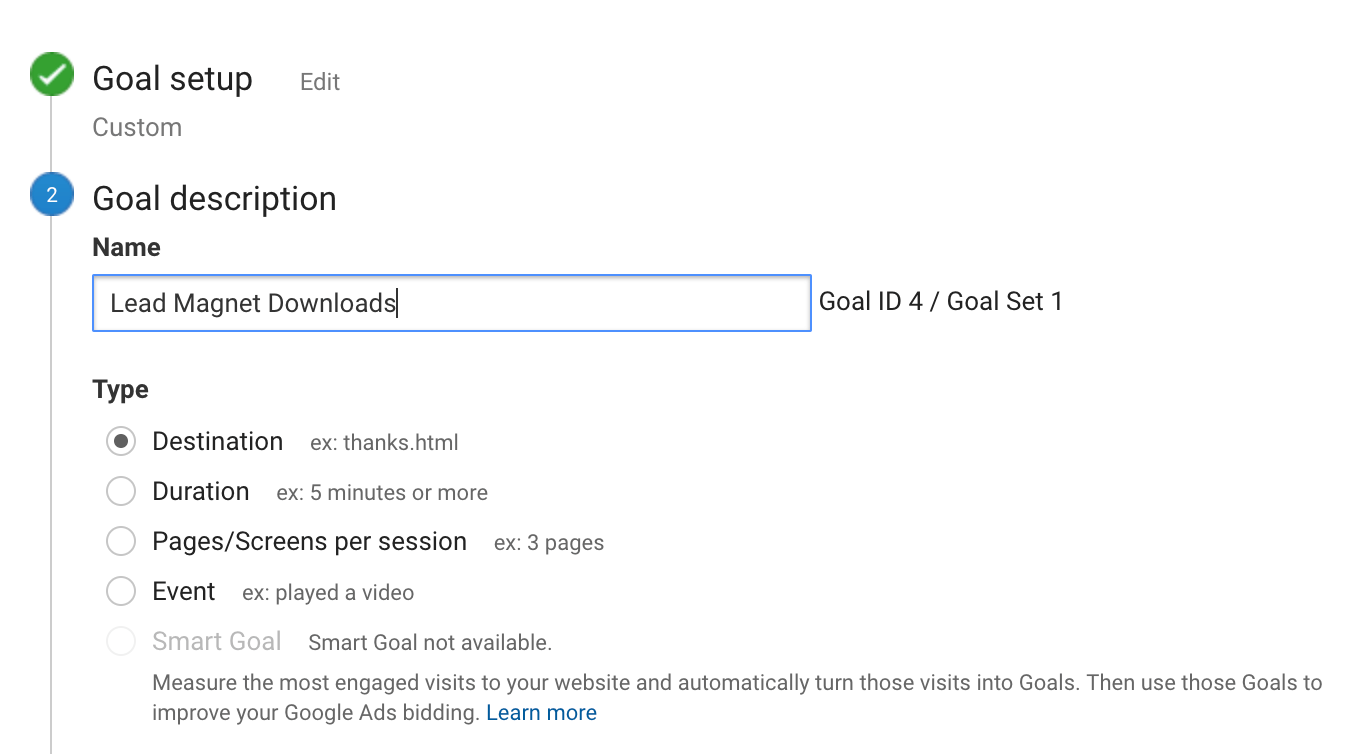Focus the goal Name input field
The image size is (1354, 754).
[x=451, y=303]
